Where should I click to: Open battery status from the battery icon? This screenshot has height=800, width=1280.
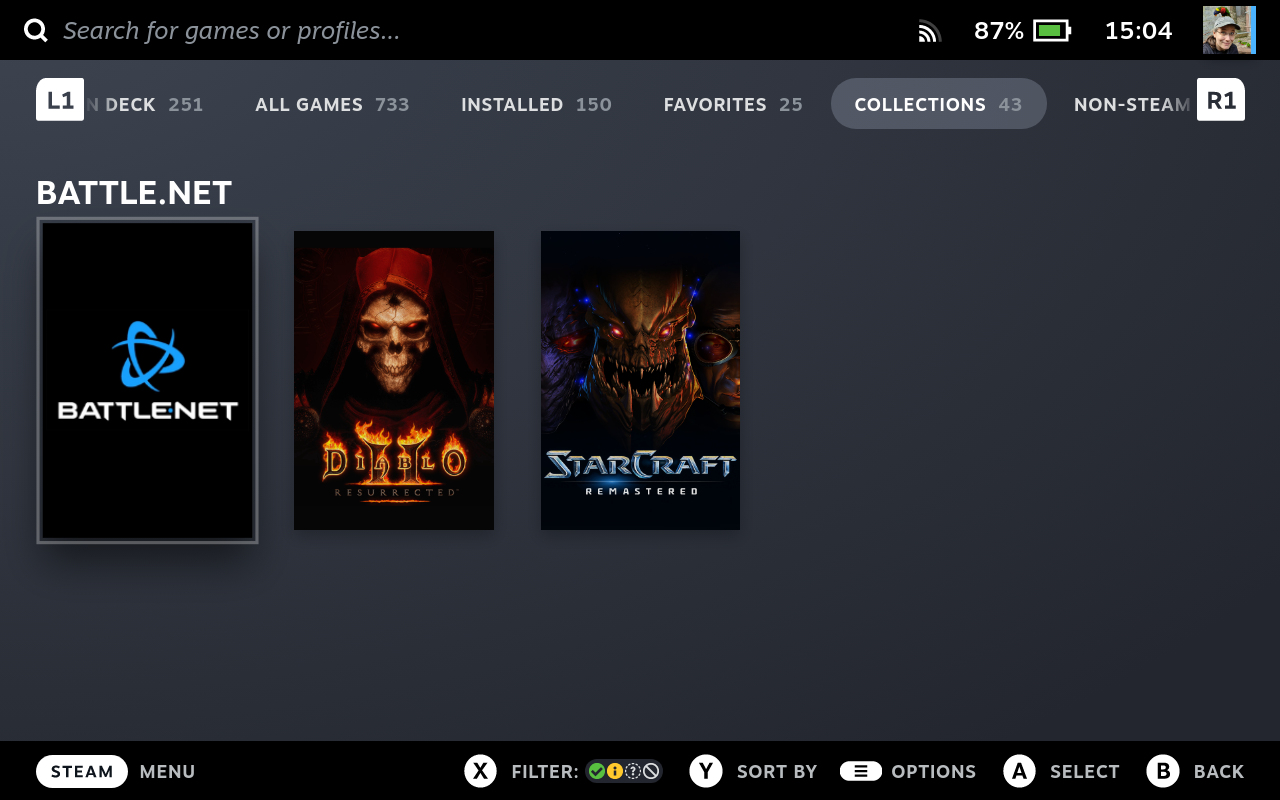[1051, 30]
